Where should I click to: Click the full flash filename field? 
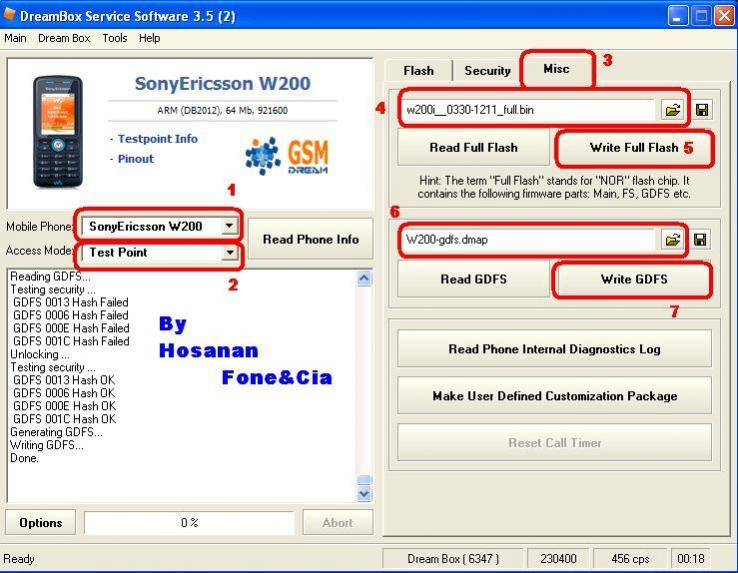pyautogui.click(x=529, y=110)
